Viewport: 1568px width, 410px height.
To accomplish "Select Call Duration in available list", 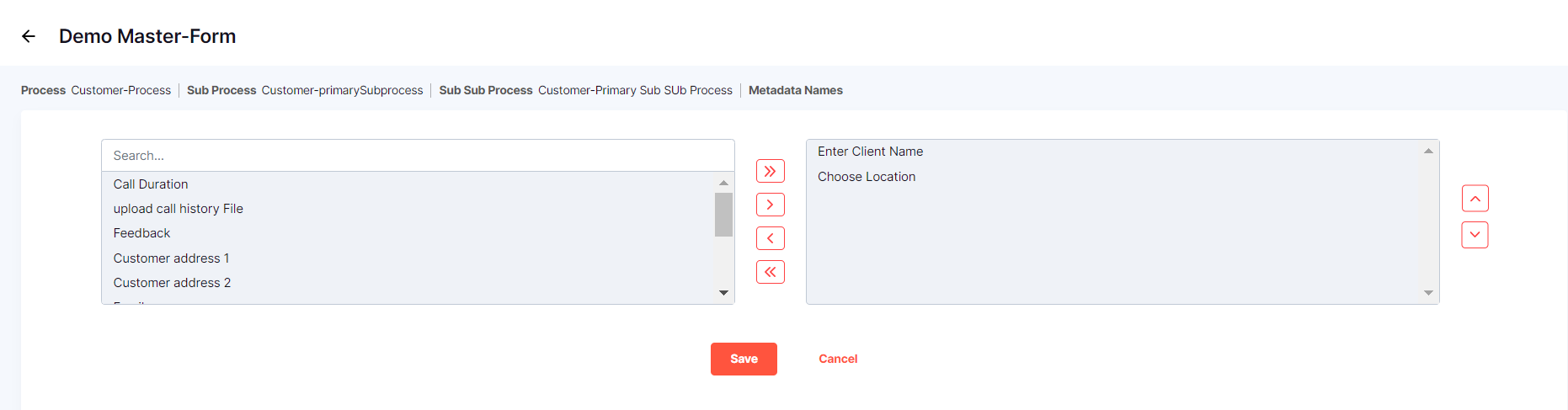I will tap(151, 184).
